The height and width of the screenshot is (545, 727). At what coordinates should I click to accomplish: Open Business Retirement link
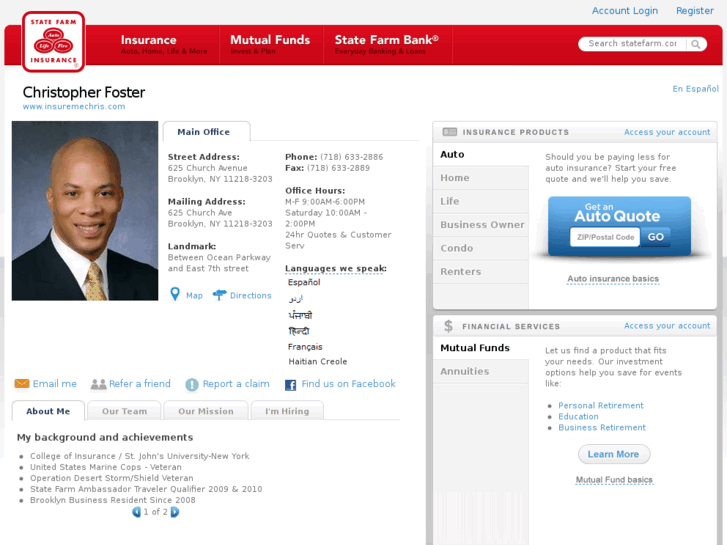(x=602, y=428)
